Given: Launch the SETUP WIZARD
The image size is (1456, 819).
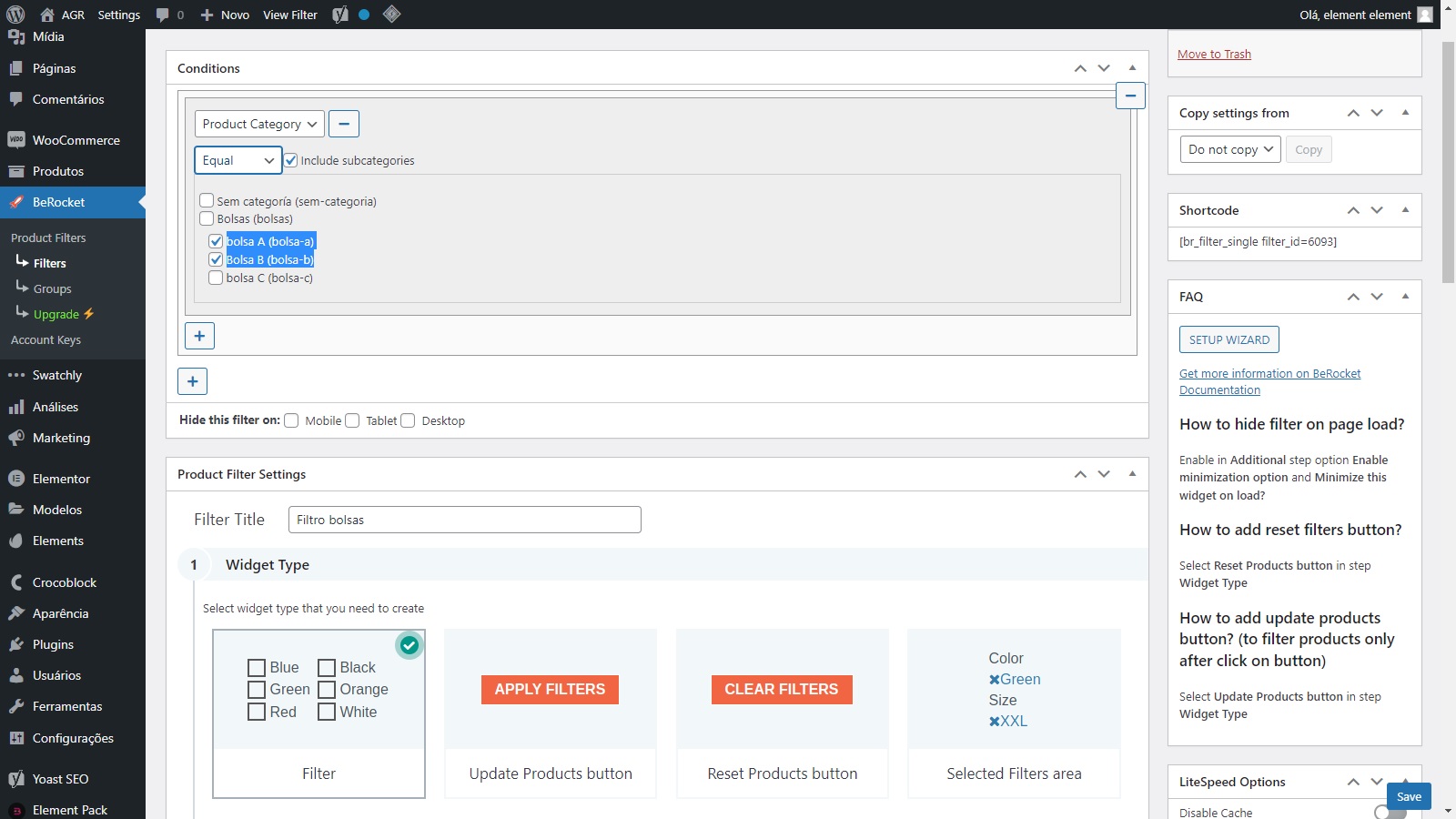Looking at the screenshot, I should 1229,339.
